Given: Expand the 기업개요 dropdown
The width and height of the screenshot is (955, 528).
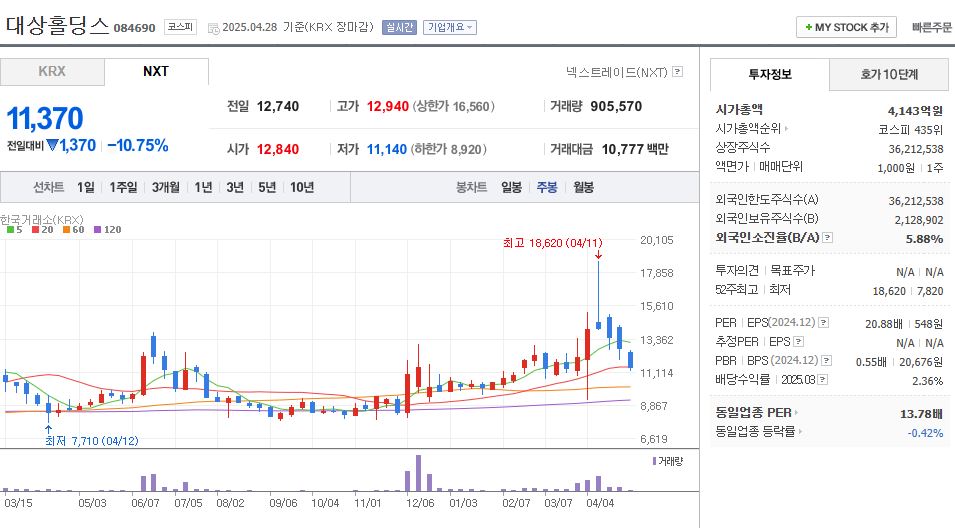Looking at the screenshot, I should coord(450,27).
